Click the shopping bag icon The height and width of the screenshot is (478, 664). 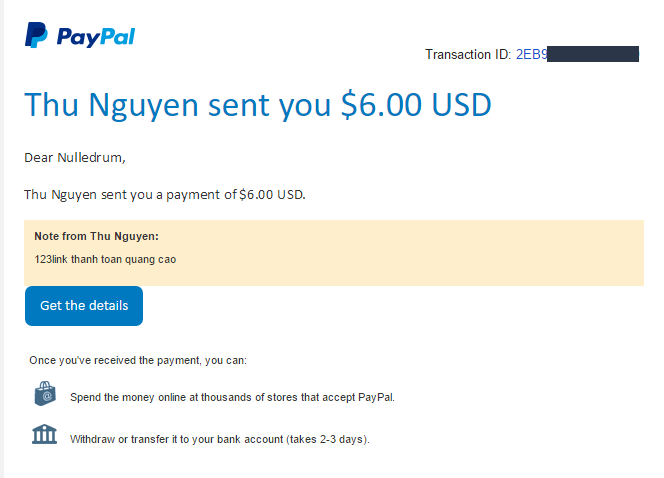44,395
